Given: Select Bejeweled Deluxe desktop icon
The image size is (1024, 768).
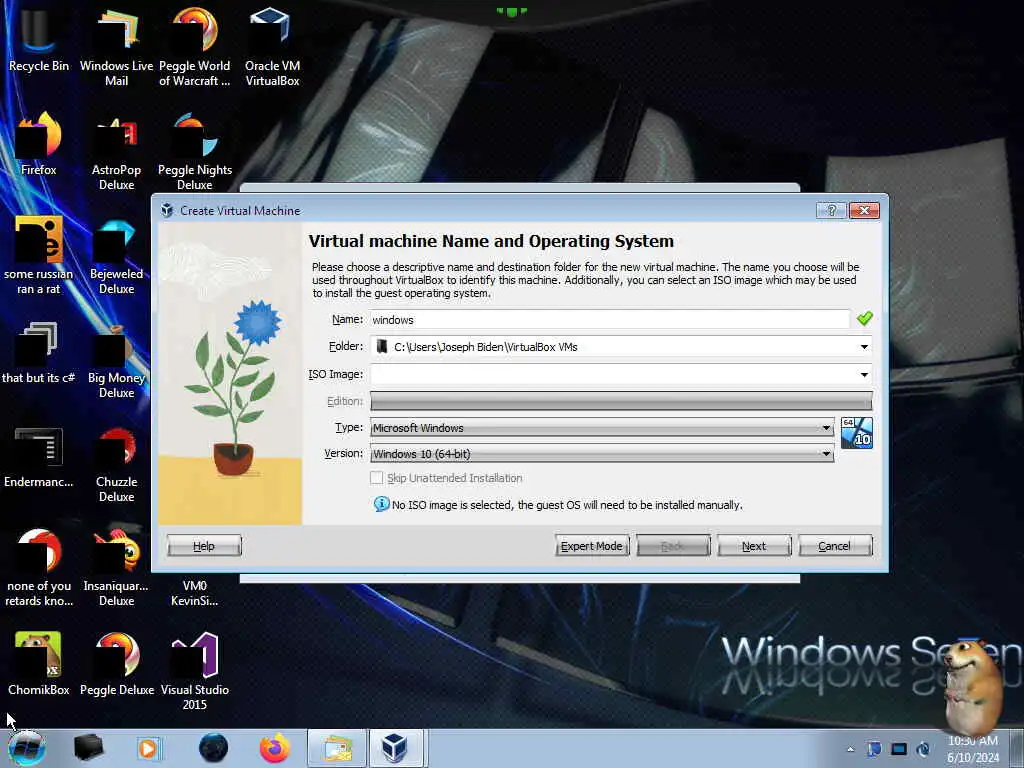Looking at the screenshot, I should coord(116,255).
